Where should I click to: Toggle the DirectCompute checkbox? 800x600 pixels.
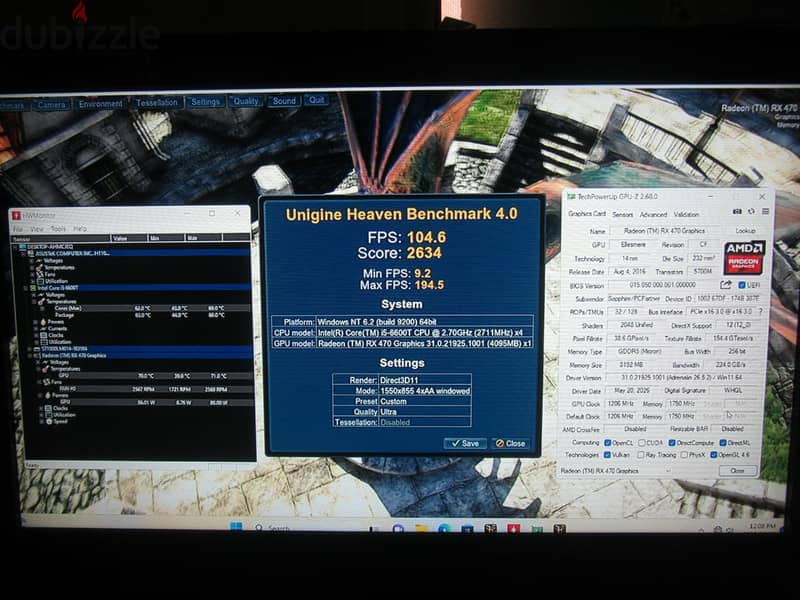click(672, 442)
